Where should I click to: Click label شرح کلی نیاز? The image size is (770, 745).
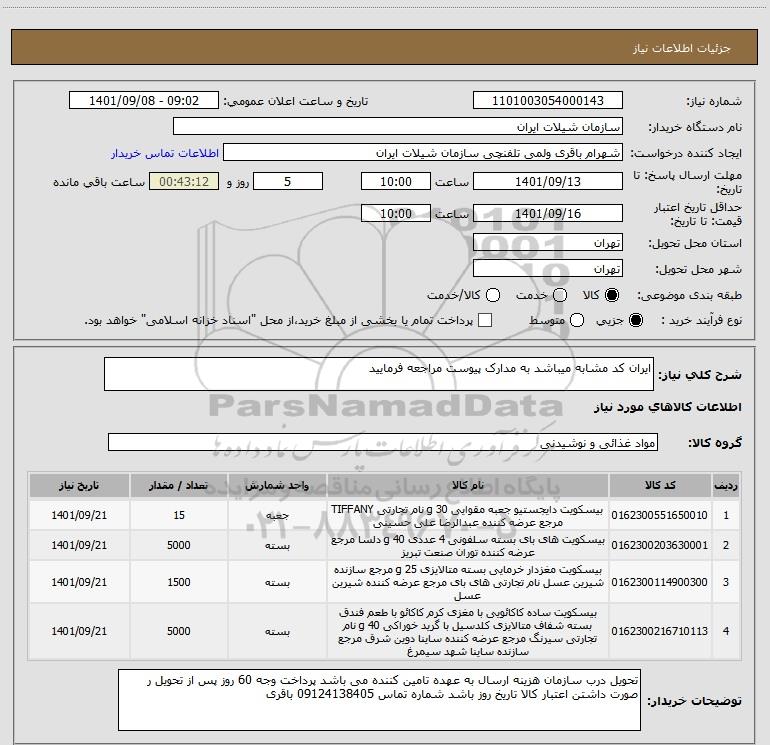coord(700,375)
